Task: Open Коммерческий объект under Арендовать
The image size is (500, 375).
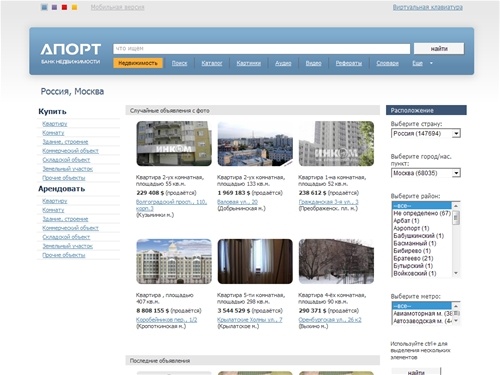Action: pyautogui.click(x=70, y=228)
